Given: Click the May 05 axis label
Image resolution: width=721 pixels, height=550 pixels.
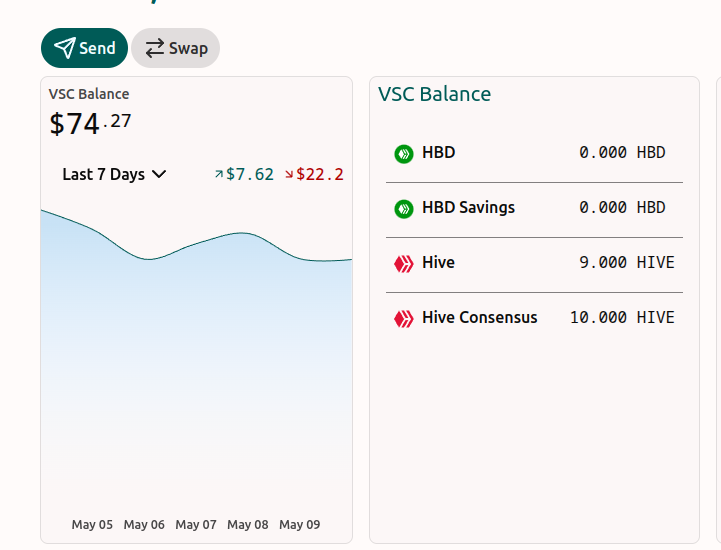Looking at the screenshot, I should point(92,525).
